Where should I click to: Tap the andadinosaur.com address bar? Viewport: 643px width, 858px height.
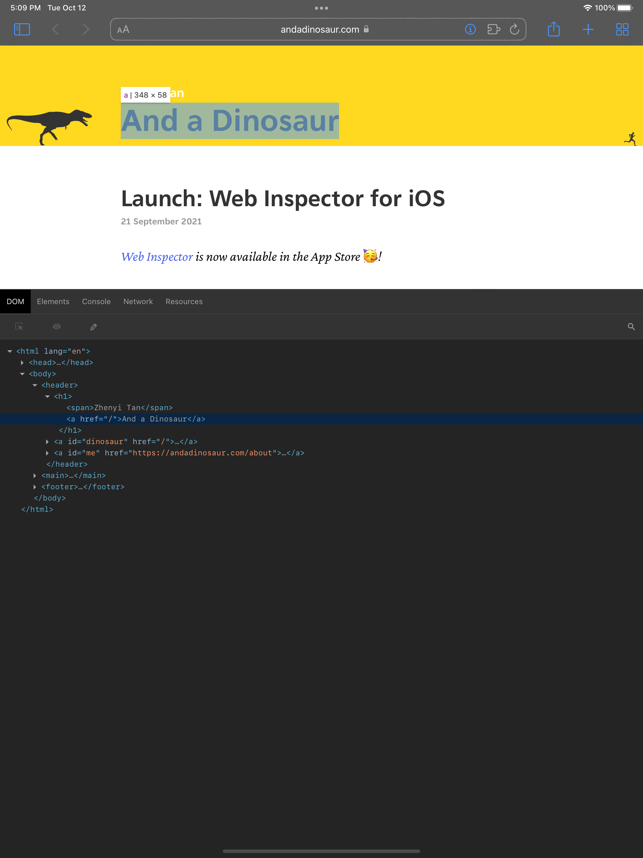click(x=318, y=30)
